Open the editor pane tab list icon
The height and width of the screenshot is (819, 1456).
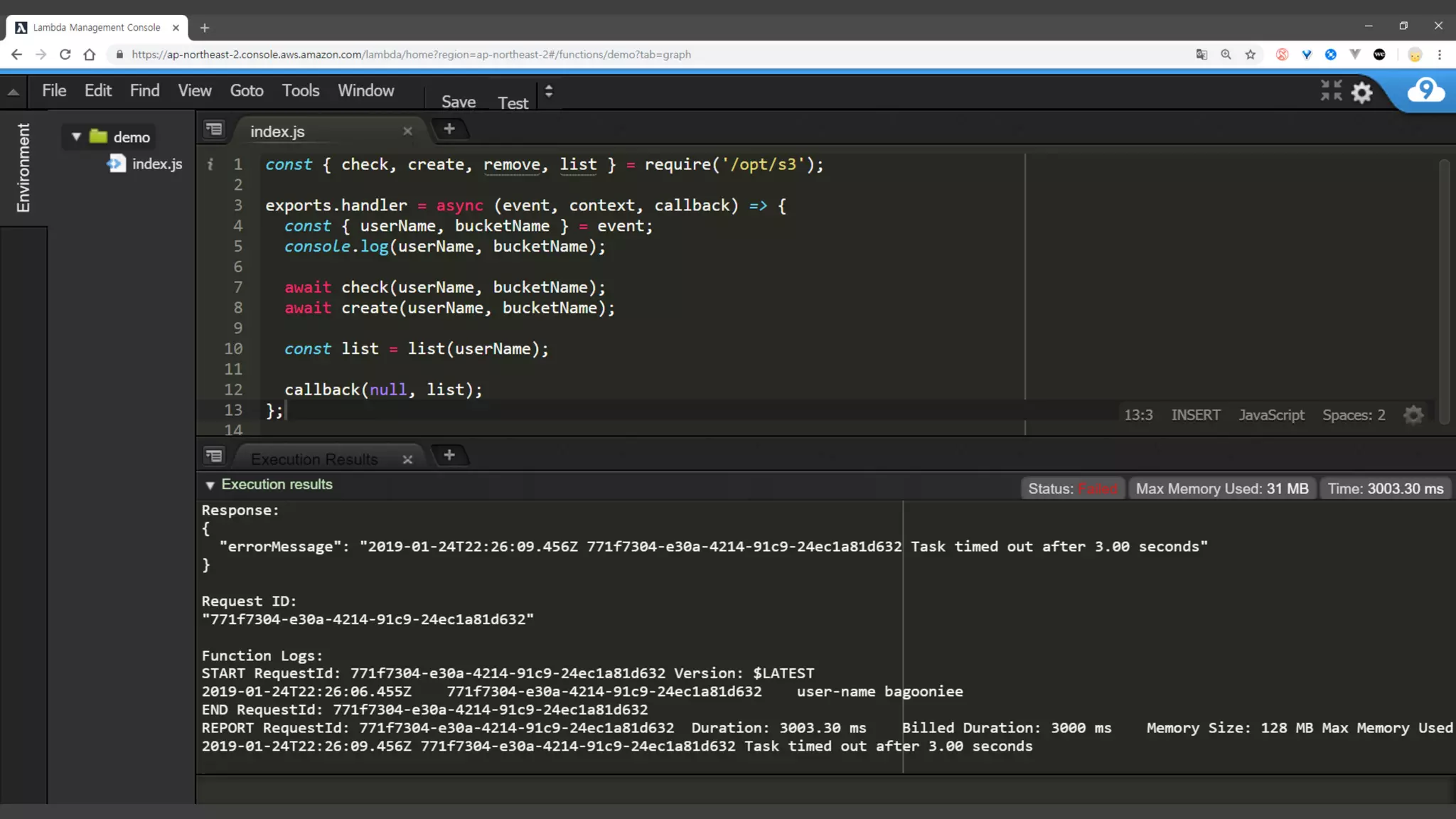(x=213, y=129)
